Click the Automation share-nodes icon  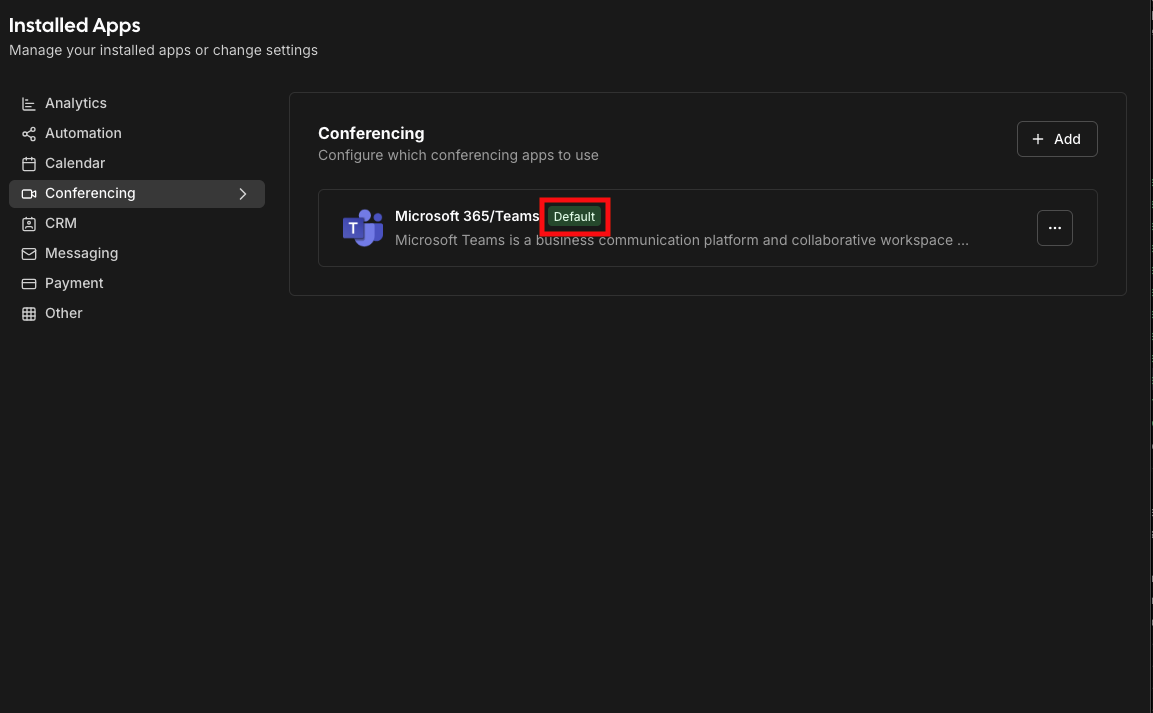[29, 134]
